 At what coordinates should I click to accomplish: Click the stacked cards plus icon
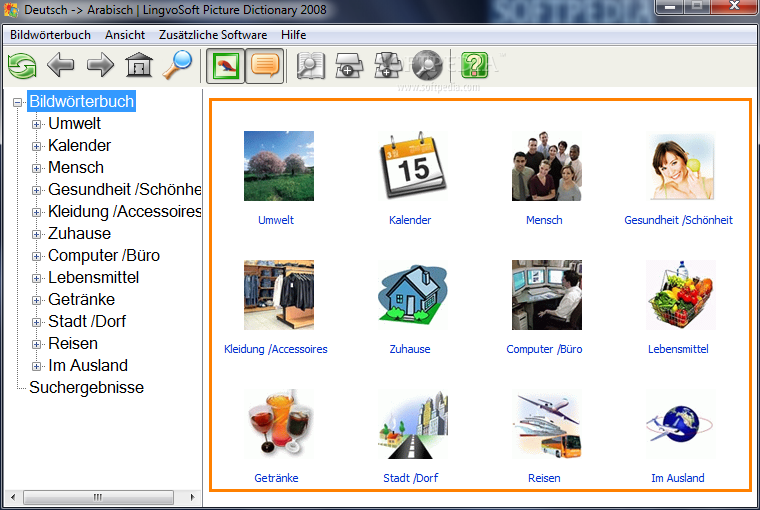(x=349, y=65)
